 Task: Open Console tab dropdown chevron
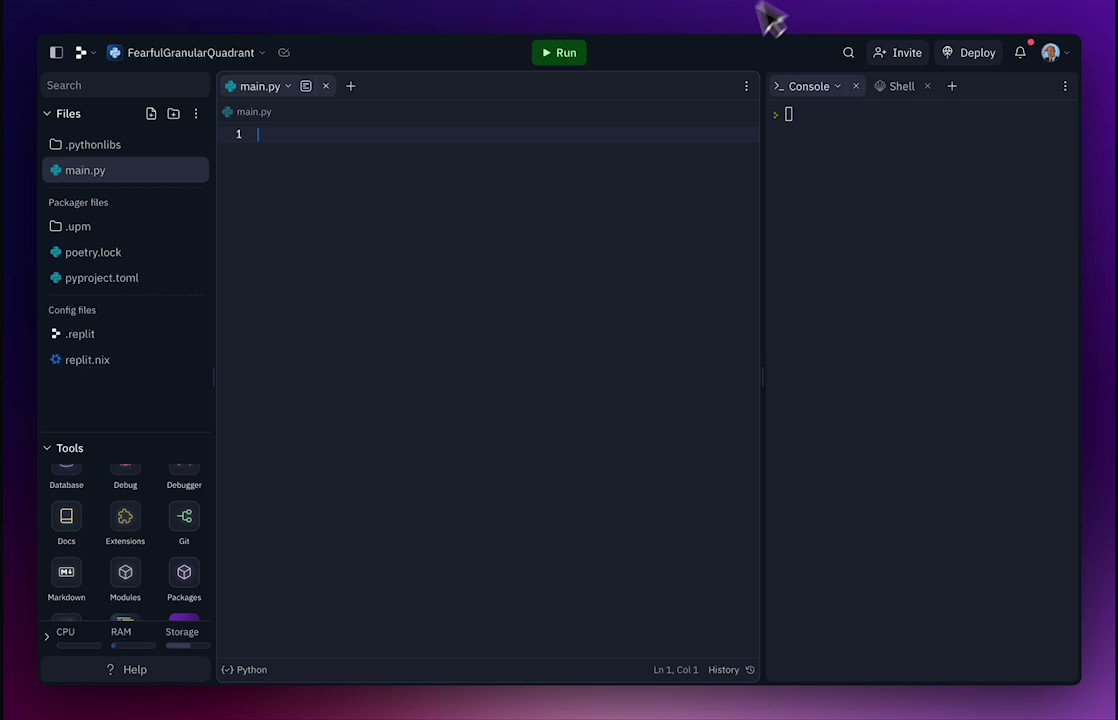coord(838,86)
